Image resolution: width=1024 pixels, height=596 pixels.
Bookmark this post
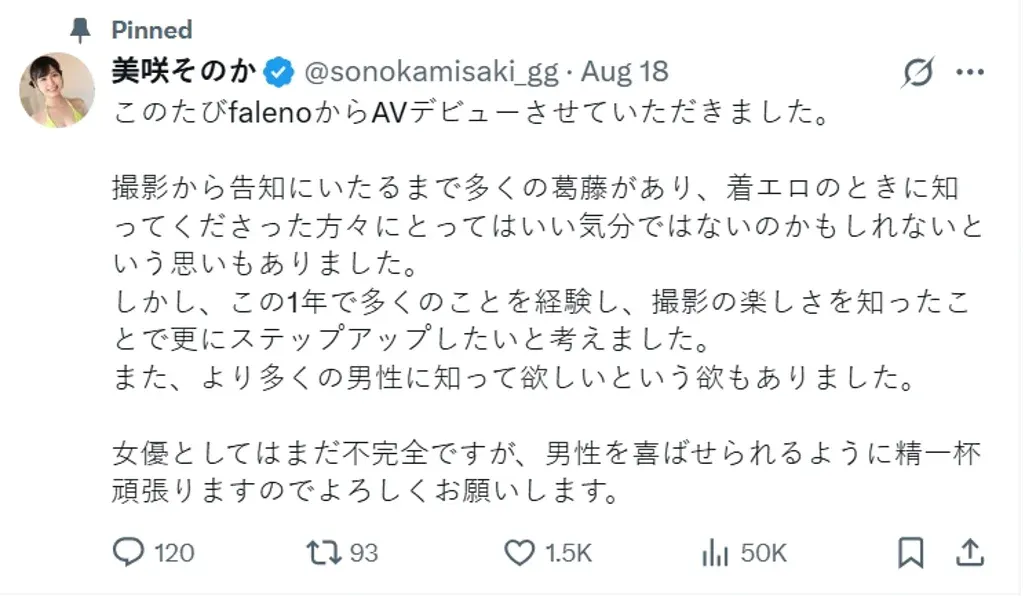pos(910,552)
